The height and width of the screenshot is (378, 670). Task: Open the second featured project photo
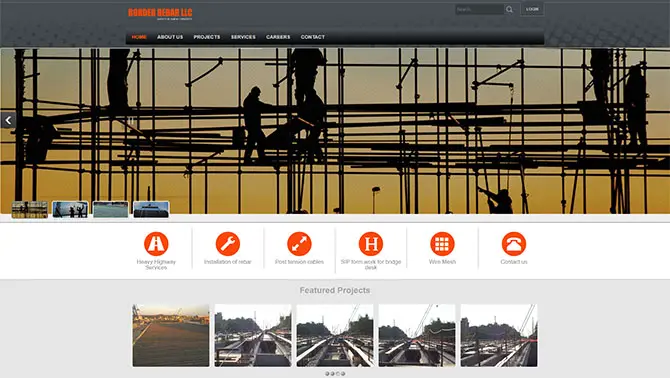click(x=253, y=335)
